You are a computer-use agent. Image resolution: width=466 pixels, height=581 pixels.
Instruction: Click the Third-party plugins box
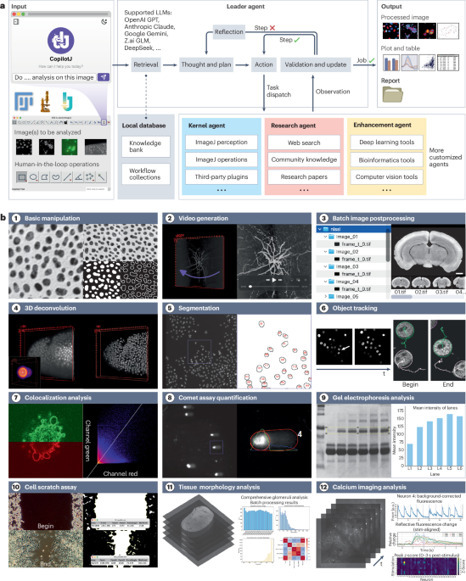(x=222, y=177)
